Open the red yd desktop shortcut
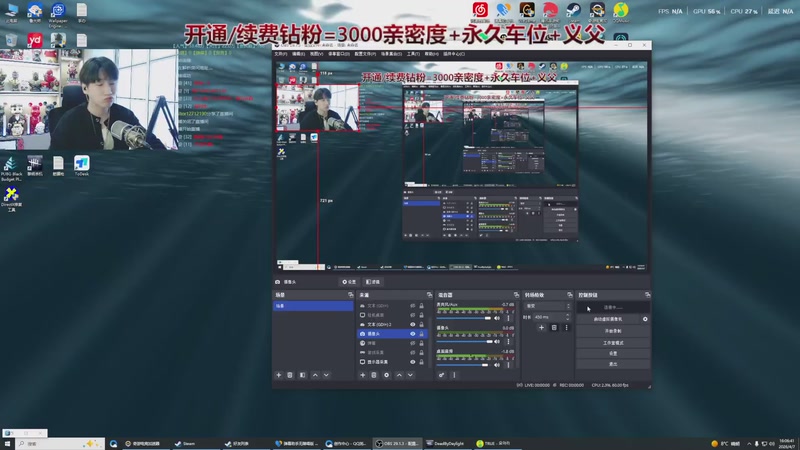 [35, 40]
